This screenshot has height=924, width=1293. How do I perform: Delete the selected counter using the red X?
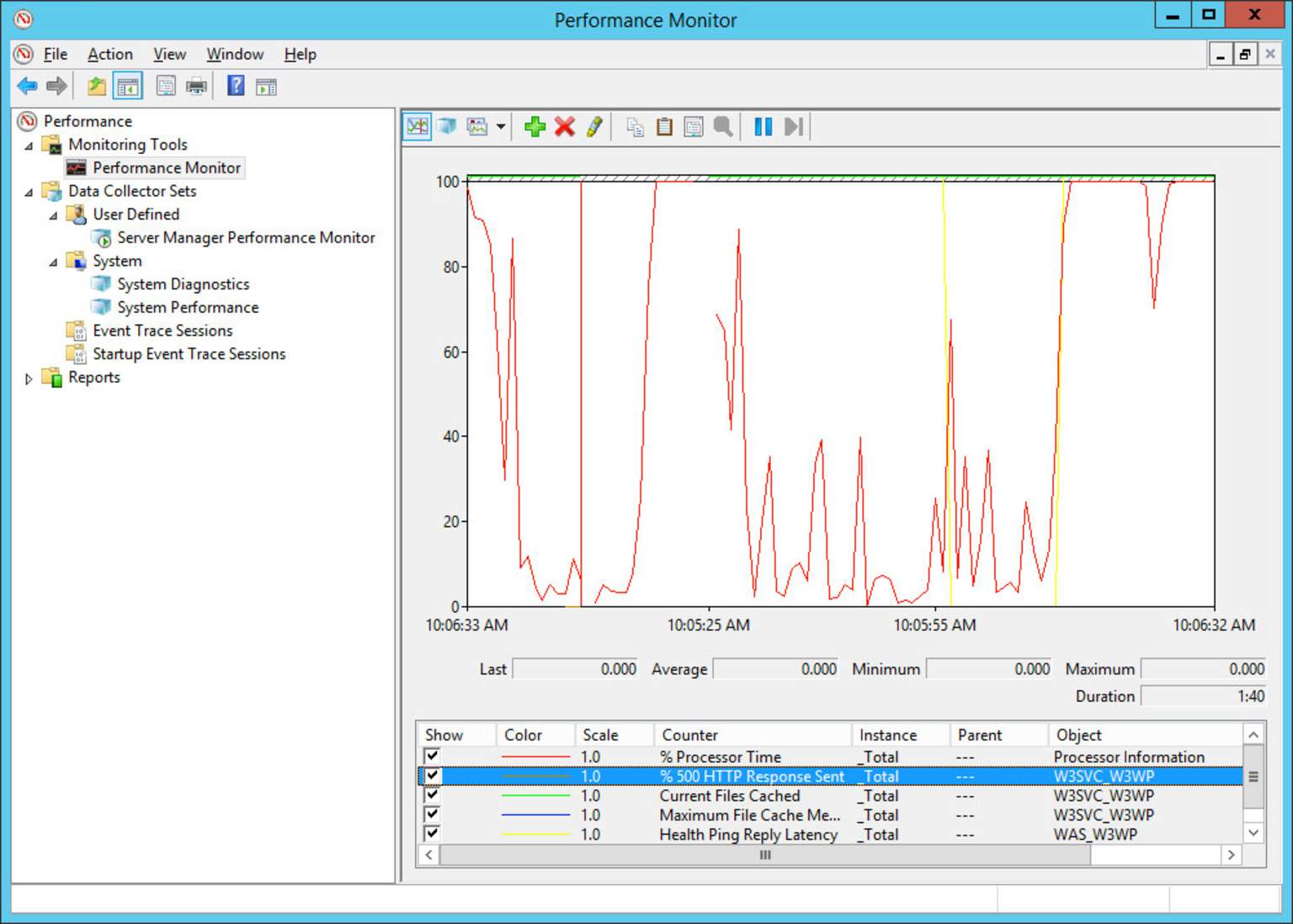564,127
